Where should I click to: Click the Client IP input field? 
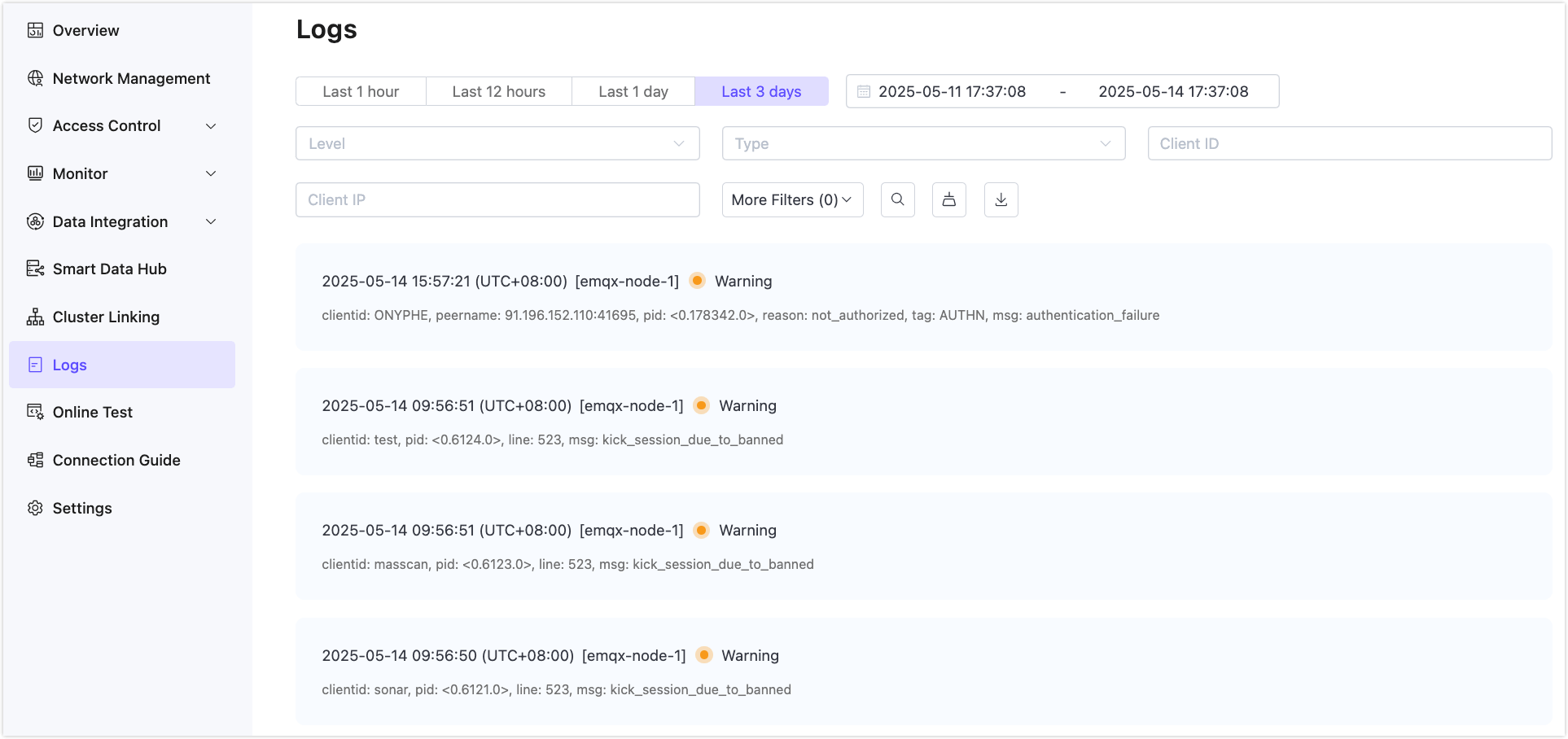pyautogui.click(x=497, y=199)
